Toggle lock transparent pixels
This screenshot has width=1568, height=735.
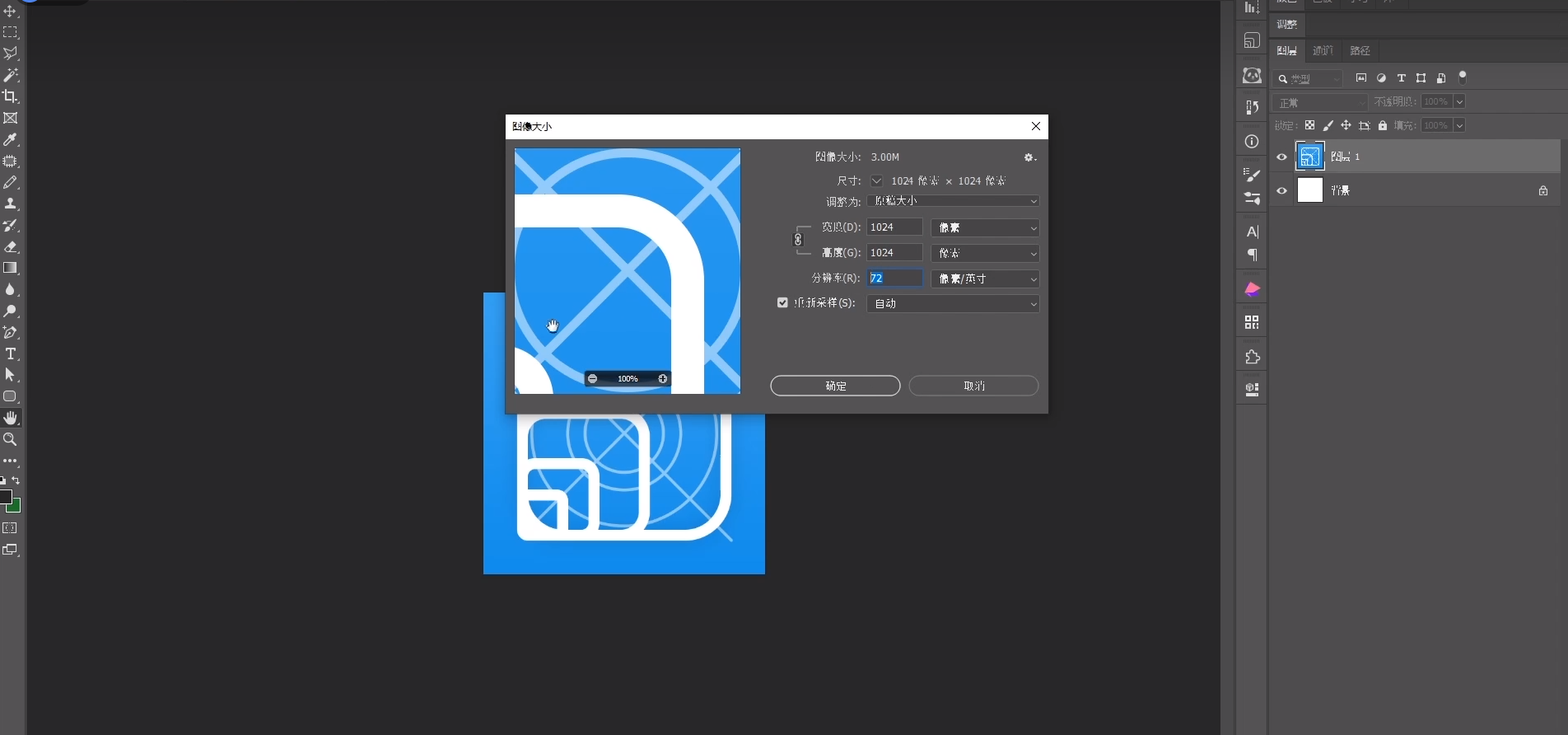[1309, 125]
